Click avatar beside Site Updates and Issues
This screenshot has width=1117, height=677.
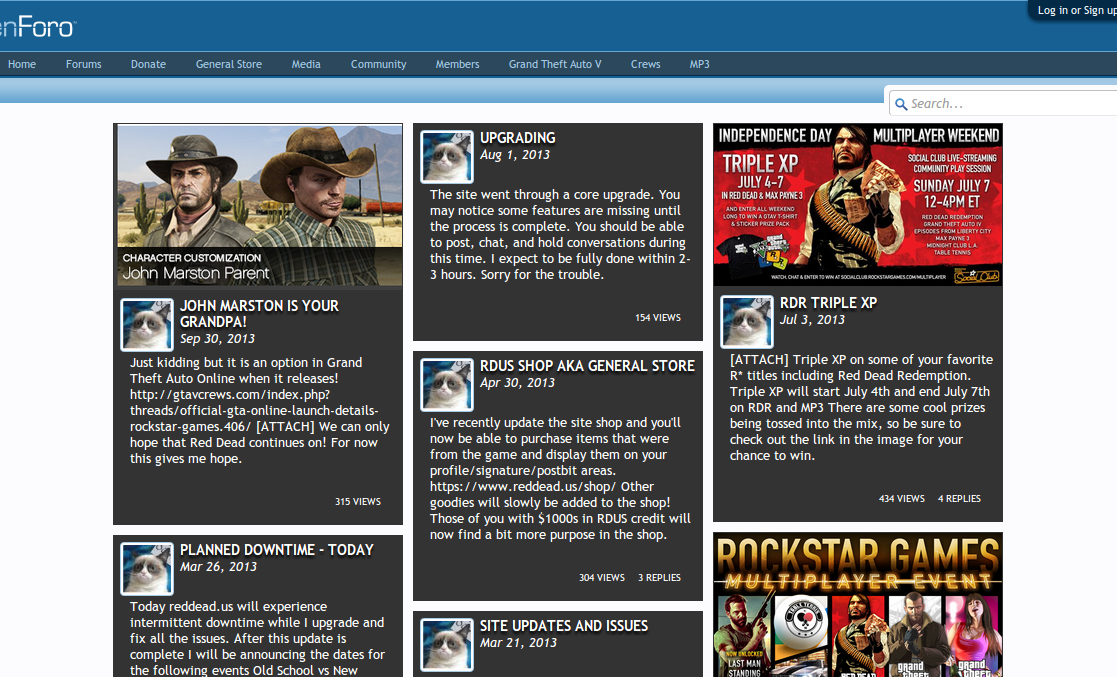pos(447,644)
